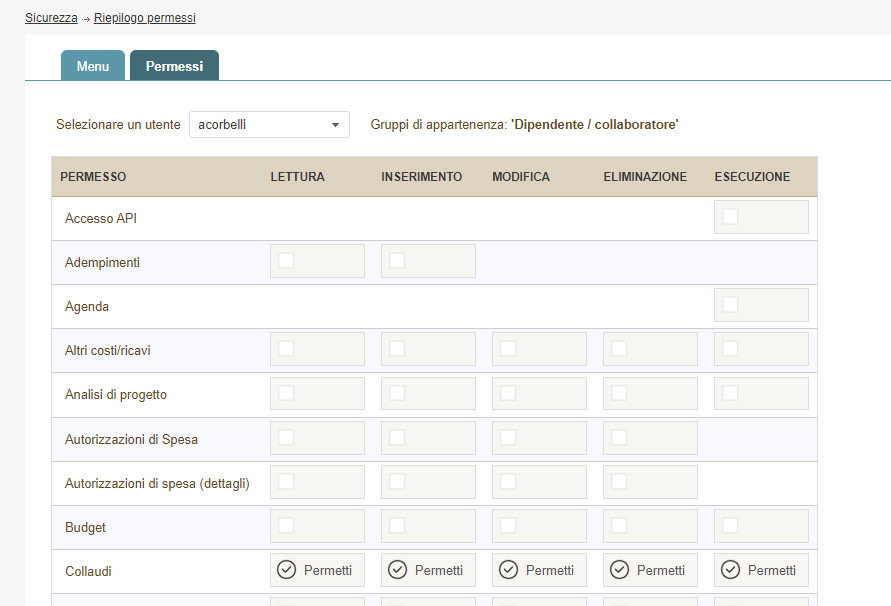
Task: Check Inserimento permission for Adempimenti
Action: [x=398, y=261]
